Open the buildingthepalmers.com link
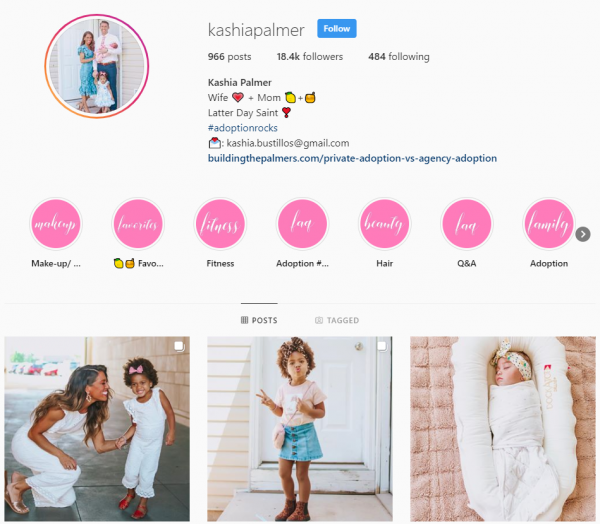Image resolution: width=600 pixels, height=524 pixels. click(x=352, y=158)
